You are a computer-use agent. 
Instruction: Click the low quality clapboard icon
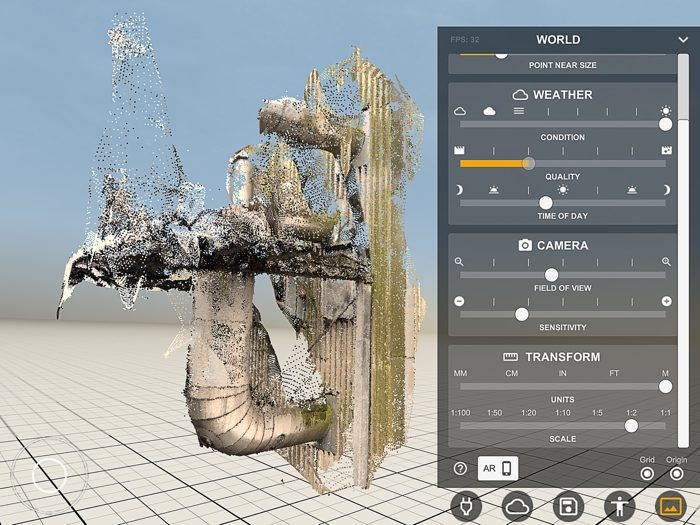tap(459, 150)
